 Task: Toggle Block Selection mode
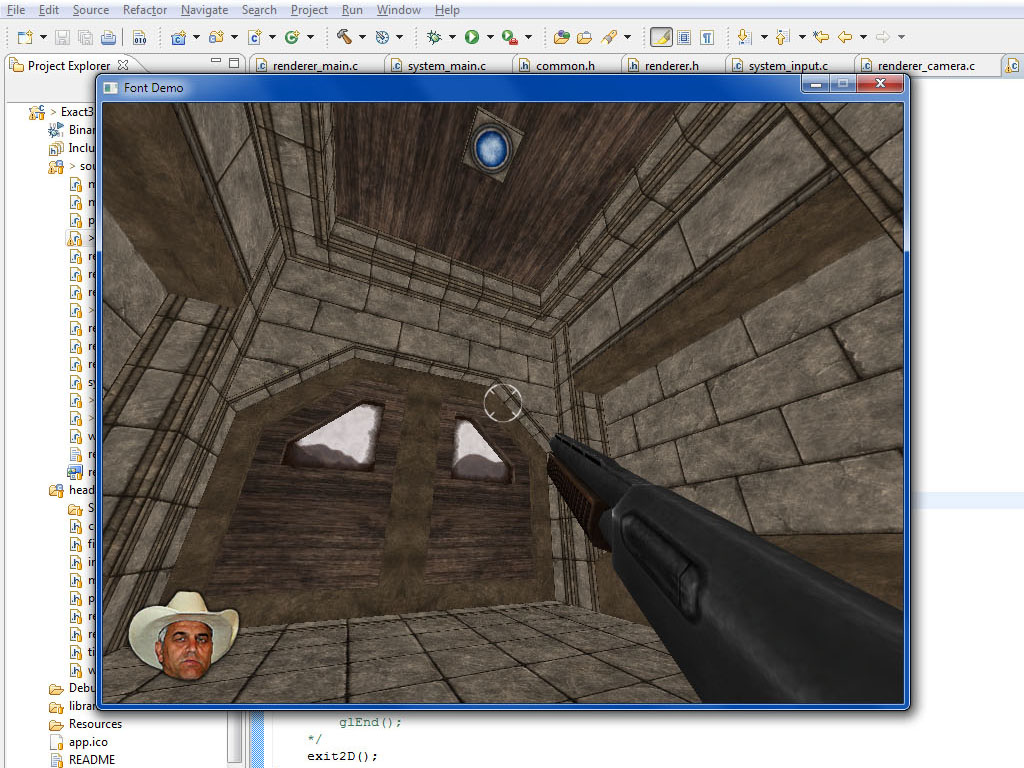(x=684, y=37)
